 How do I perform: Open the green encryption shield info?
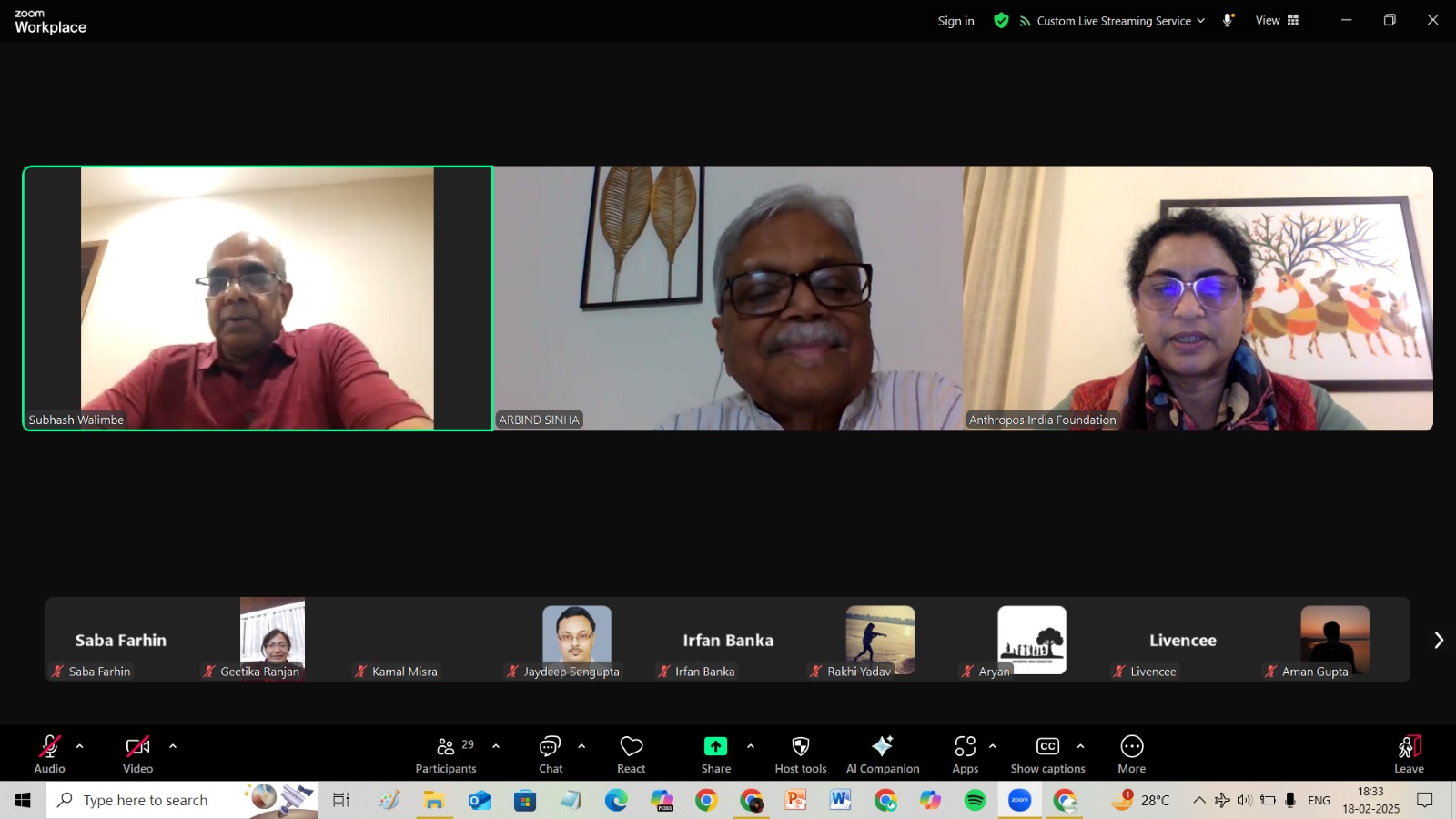click(1001, 20)
